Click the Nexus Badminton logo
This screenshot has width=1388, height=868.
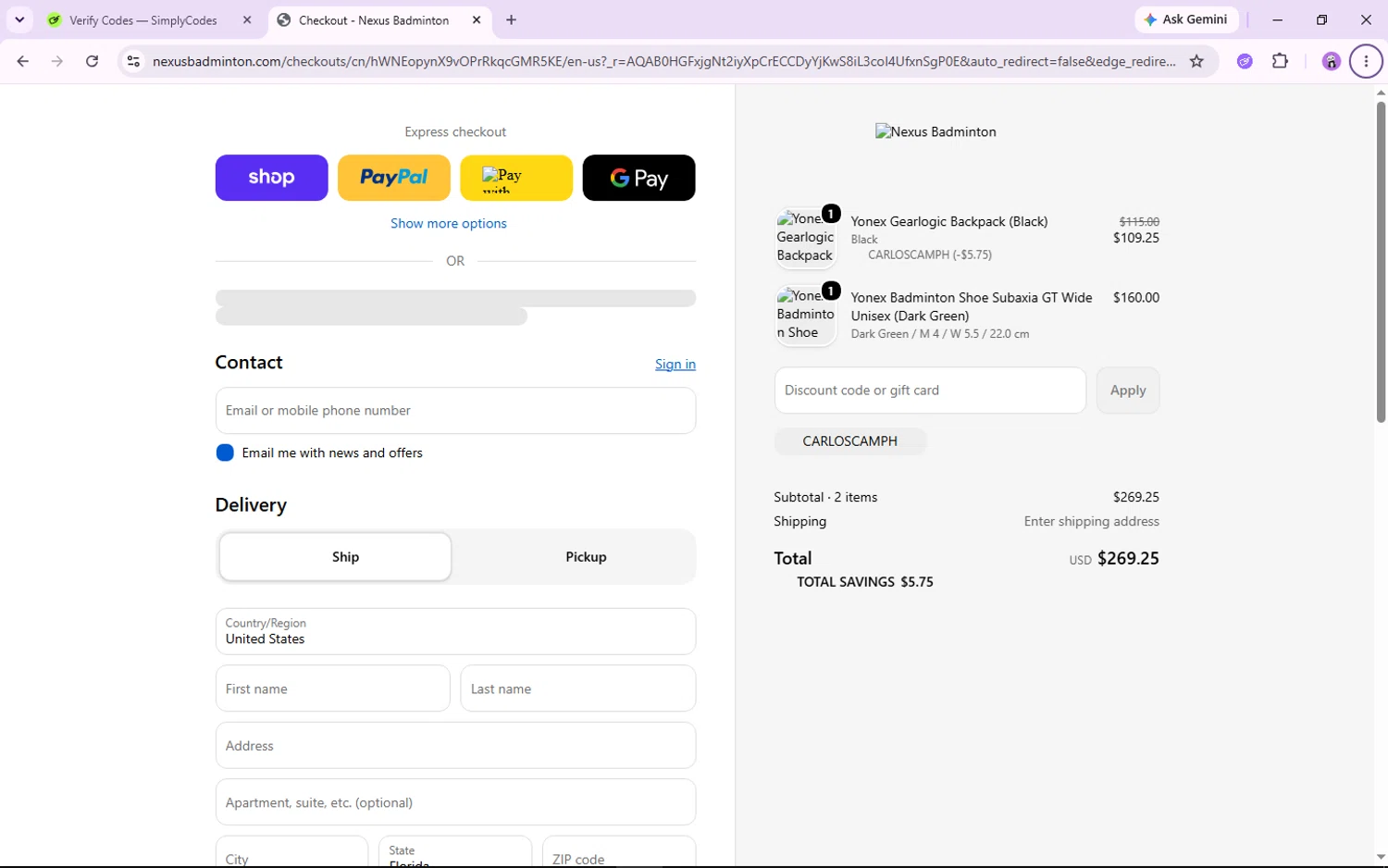coord(936,131)
